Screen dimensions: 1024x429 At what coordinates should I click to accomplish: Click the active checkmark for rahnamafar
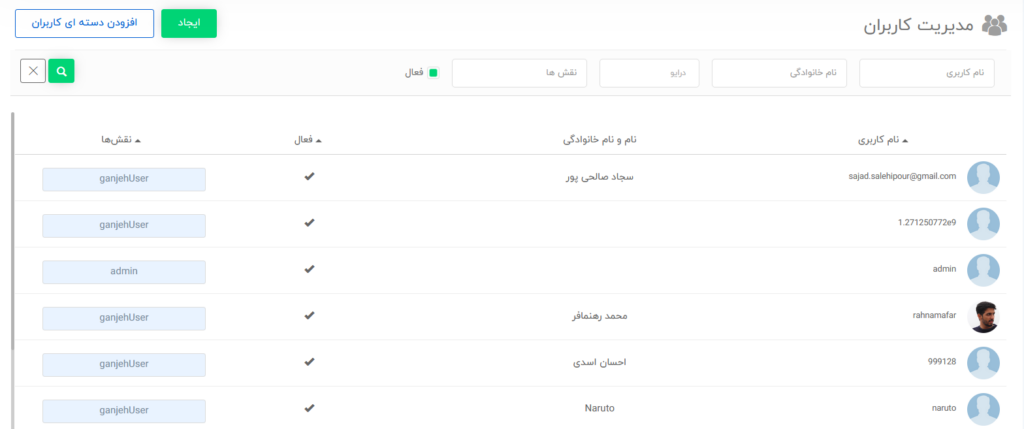(310, 315)
